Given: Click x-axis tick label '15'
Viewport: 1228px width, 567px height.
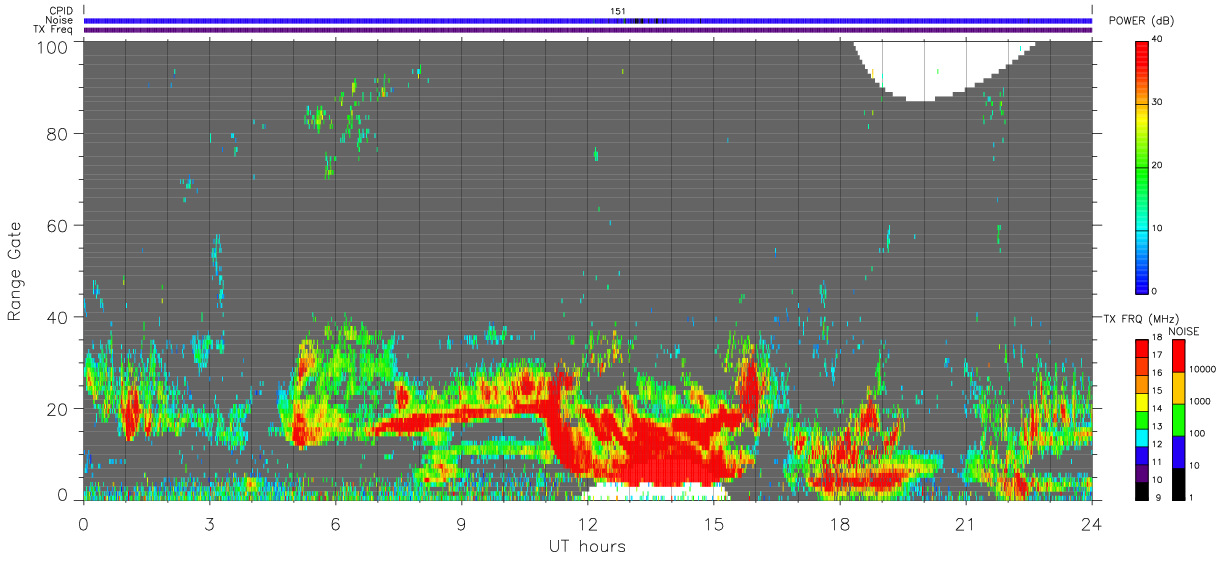Looking at the screenshot, I should [x=713, y=523].
